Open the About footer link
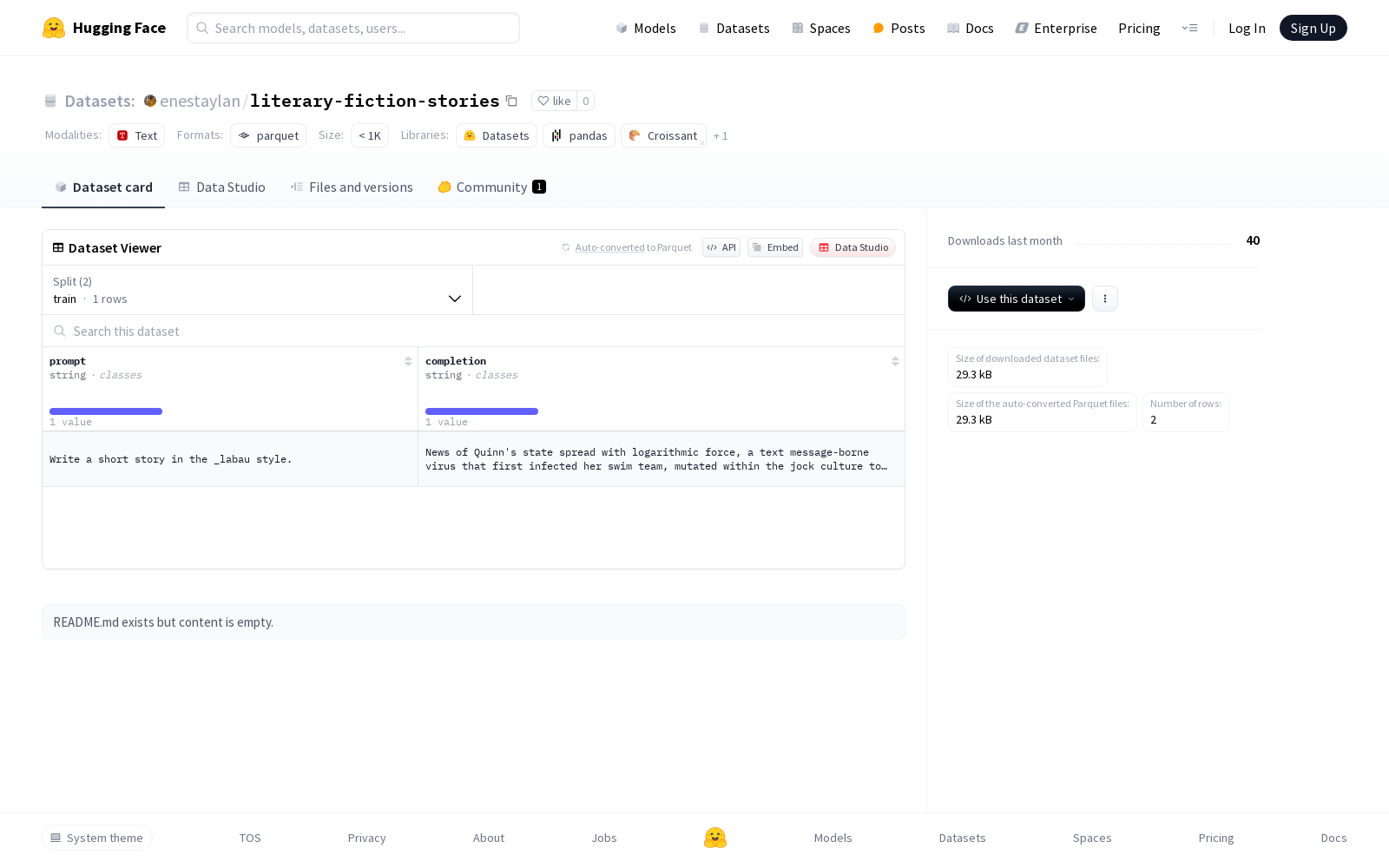 pyautogui.click(x=489, y=838)
